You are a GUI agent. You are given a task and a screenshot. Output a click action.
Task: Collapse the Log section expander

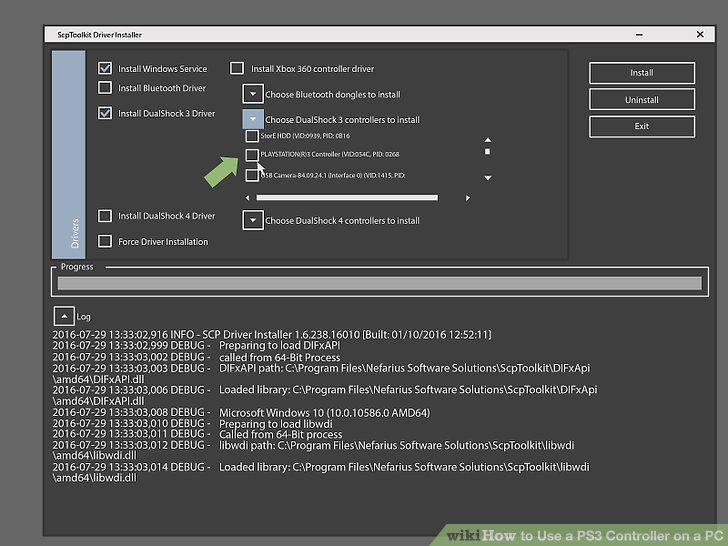pos(64,317)
